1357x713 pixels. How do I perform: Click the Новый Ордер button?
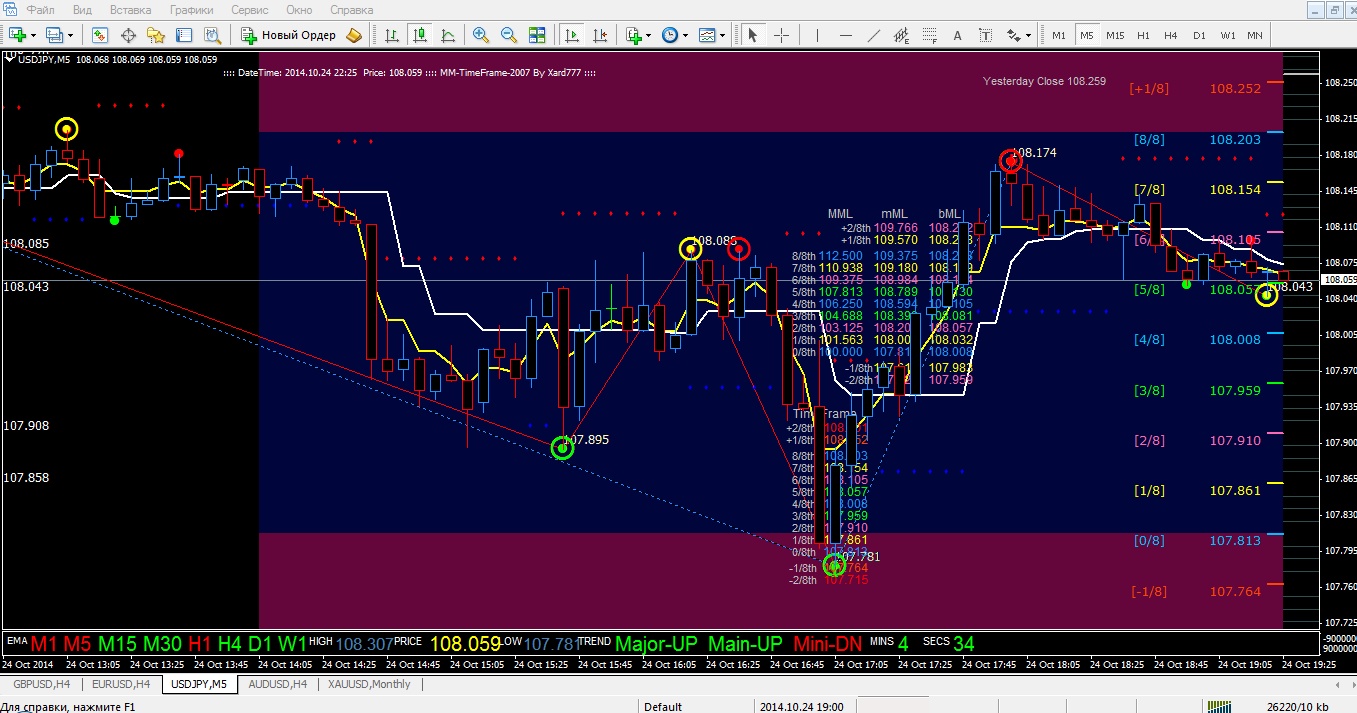click(288, 35)
